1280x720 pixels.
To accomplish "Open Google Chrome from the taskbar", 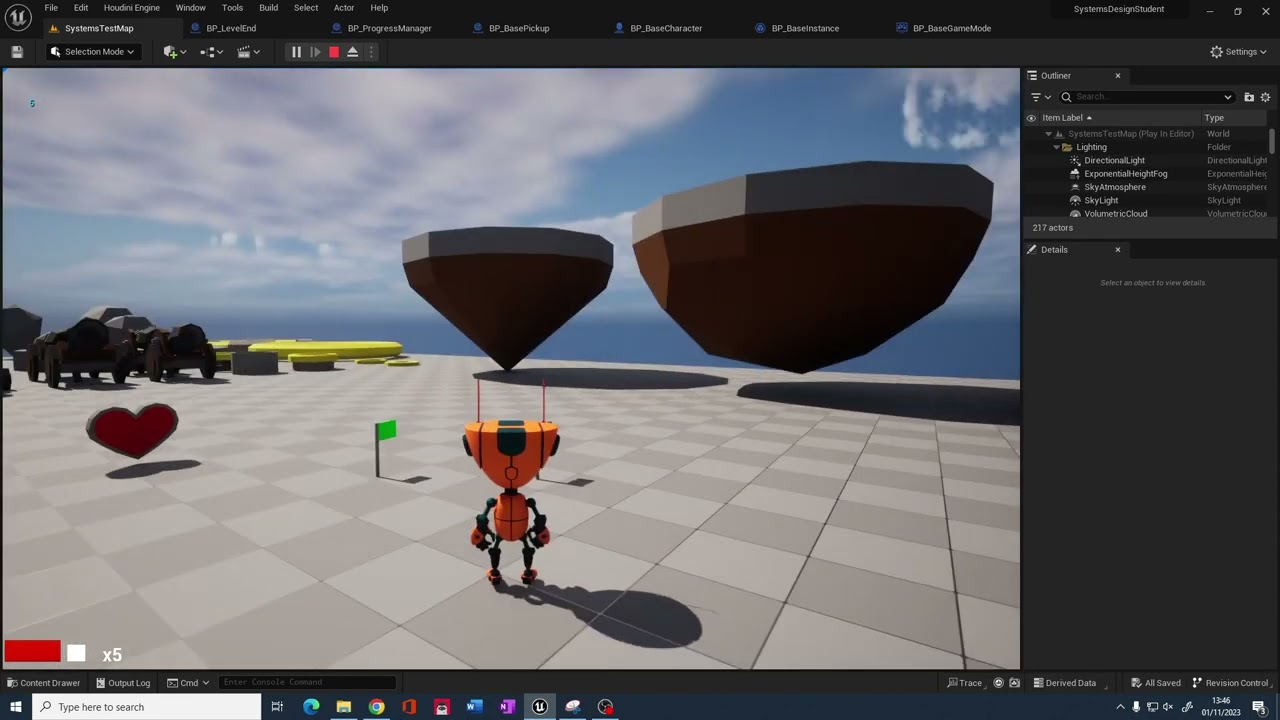I will pyautogui.click(x=376, y=707).
